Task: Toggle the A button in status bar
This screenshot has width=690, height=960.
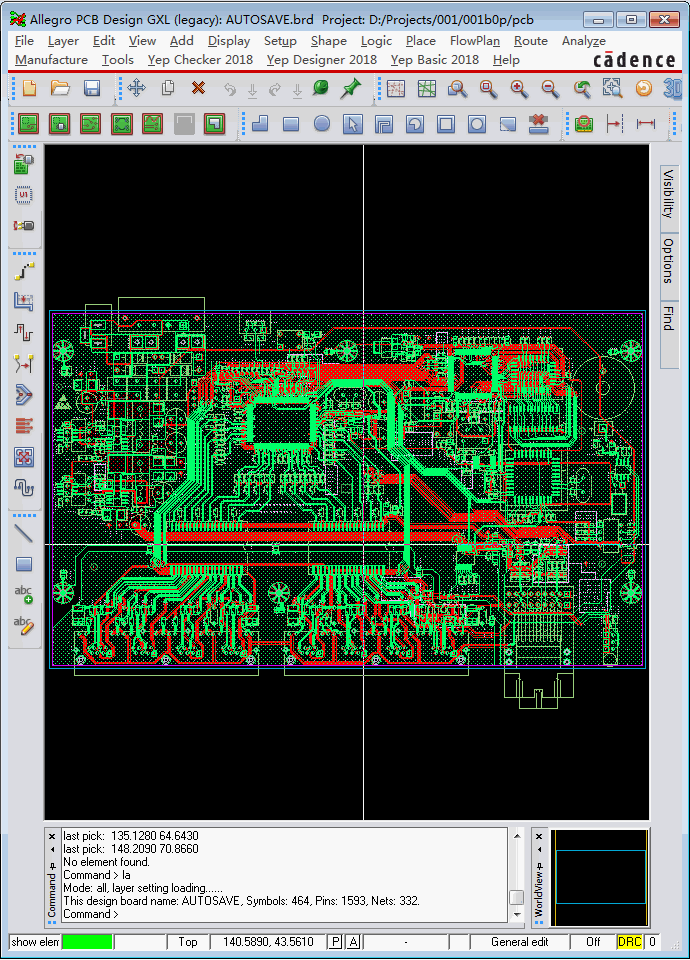Action: pyautogui.click(x=353, y=942)
